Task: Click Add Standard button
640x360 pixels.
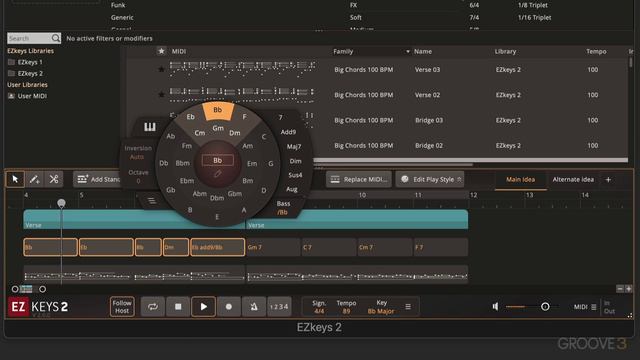Action: (x=99, y=179)
